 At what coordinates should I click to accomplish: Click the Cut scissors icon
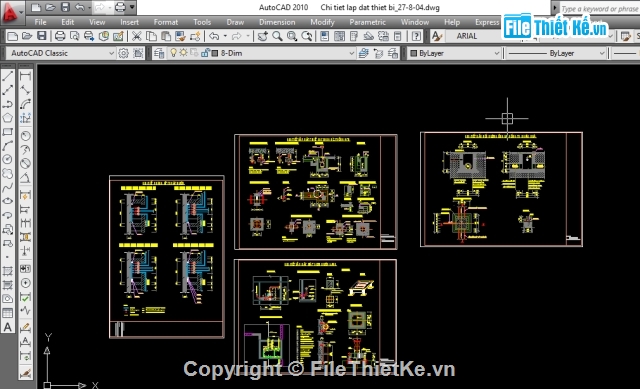[x=136, y=36]
